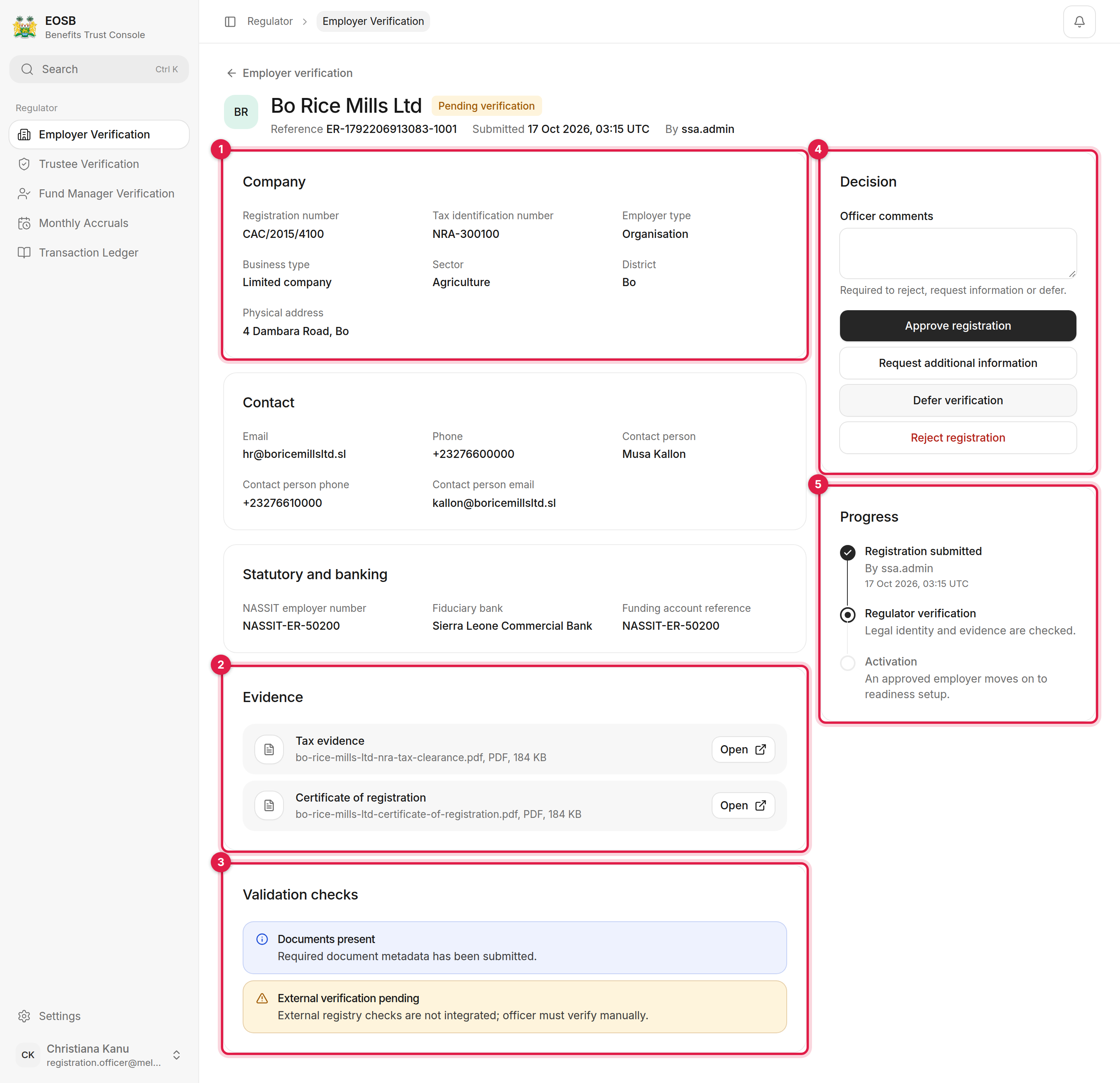Click the Settings gear icon
Screen dimensions: 1120x1083
[x=24, y=1016]
